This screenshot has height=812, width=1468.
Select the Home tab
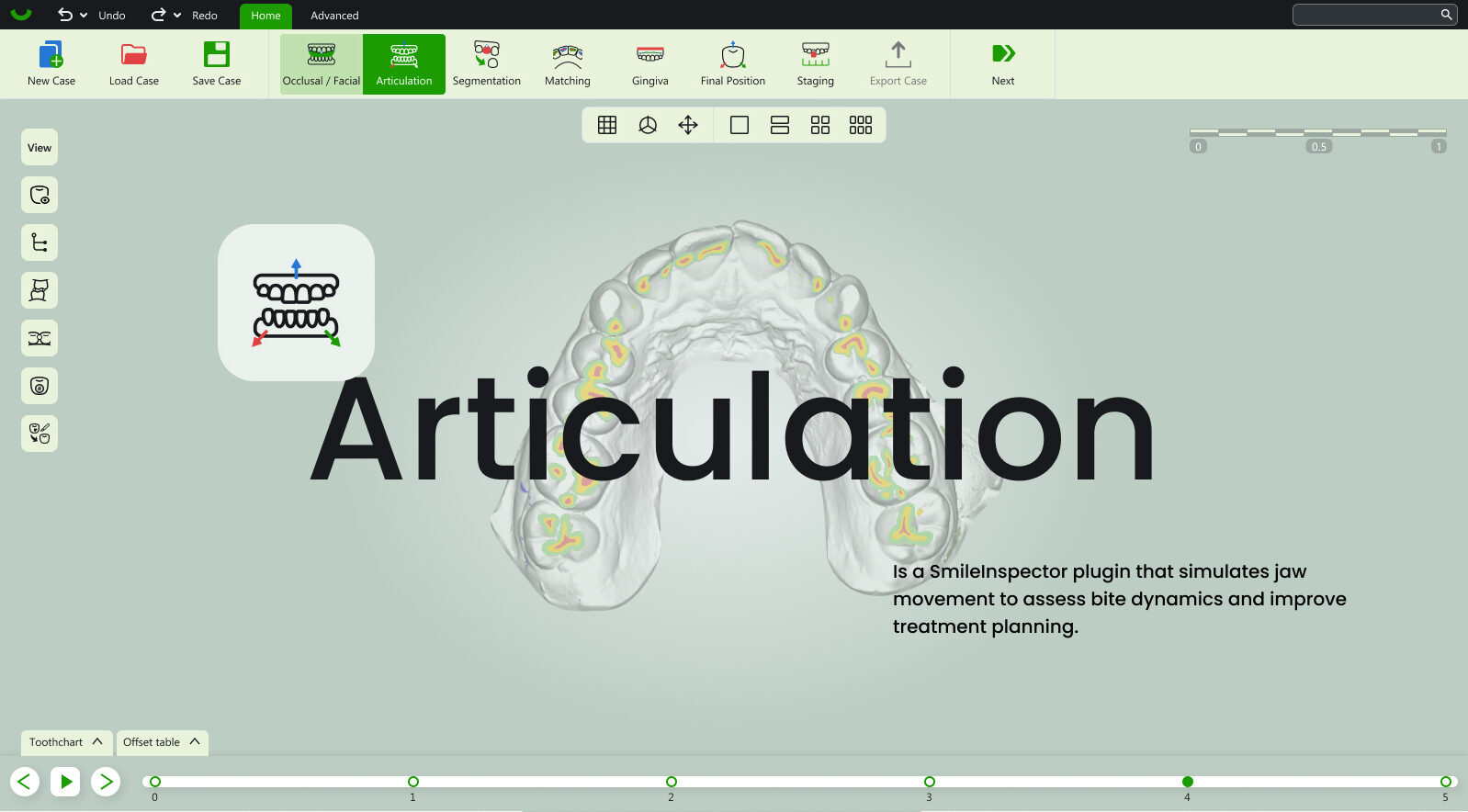click(x=265, y=16)
